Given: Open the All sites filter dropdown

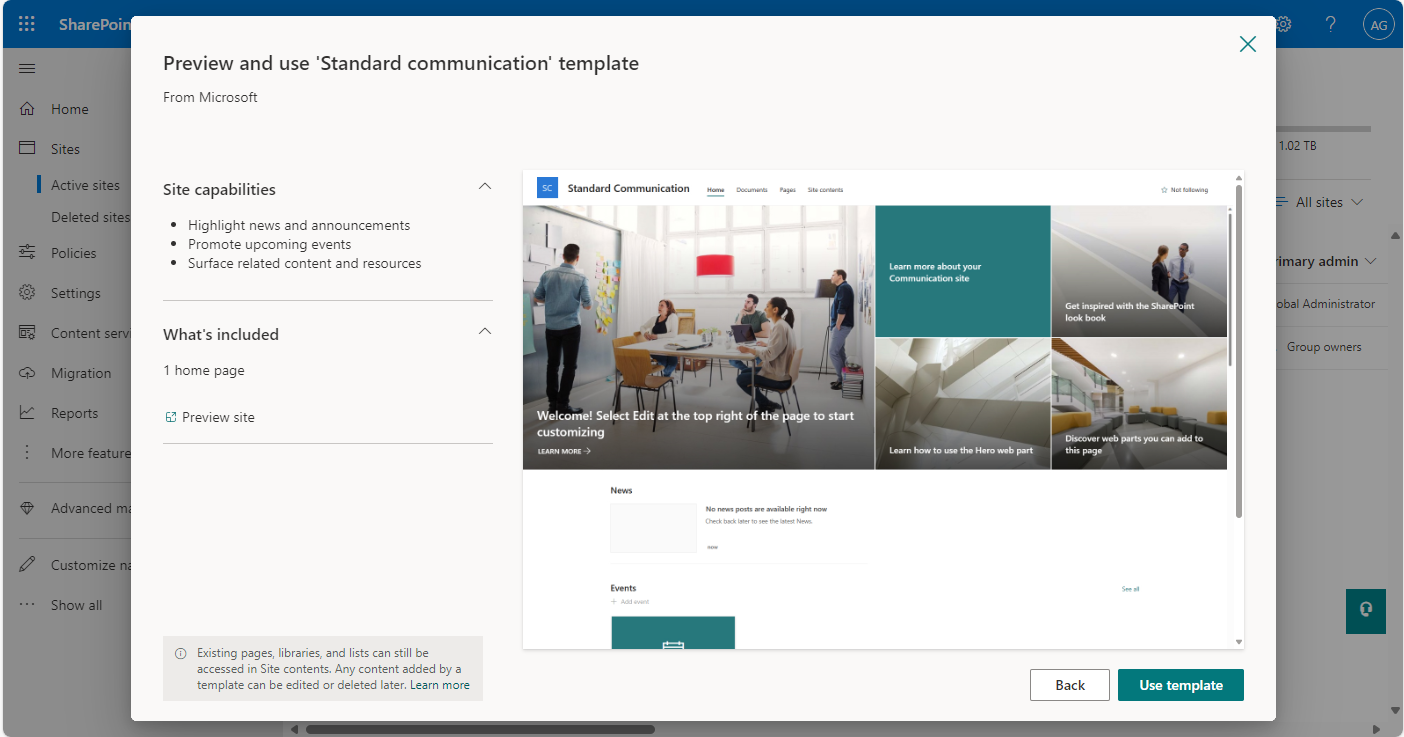Looking at the screenshot, I should tap(1319, 202).
